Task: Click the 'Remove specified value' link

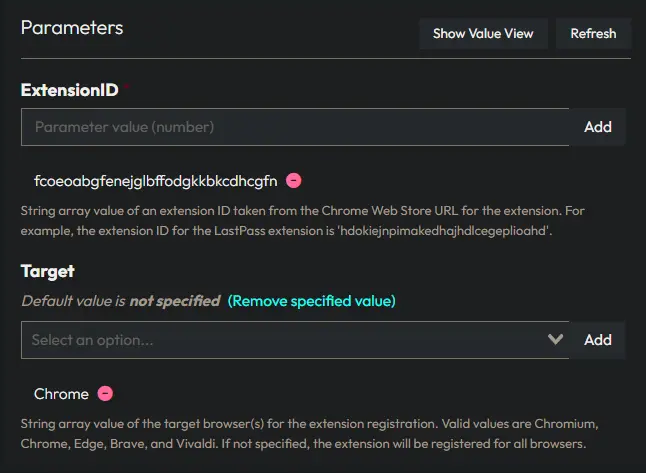Action: (311, 300)
